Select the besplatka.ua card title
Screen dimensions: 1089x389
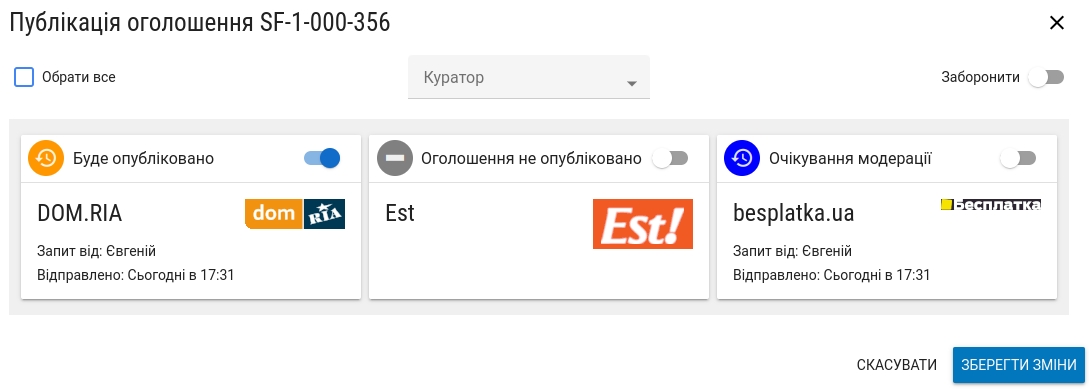794,213
